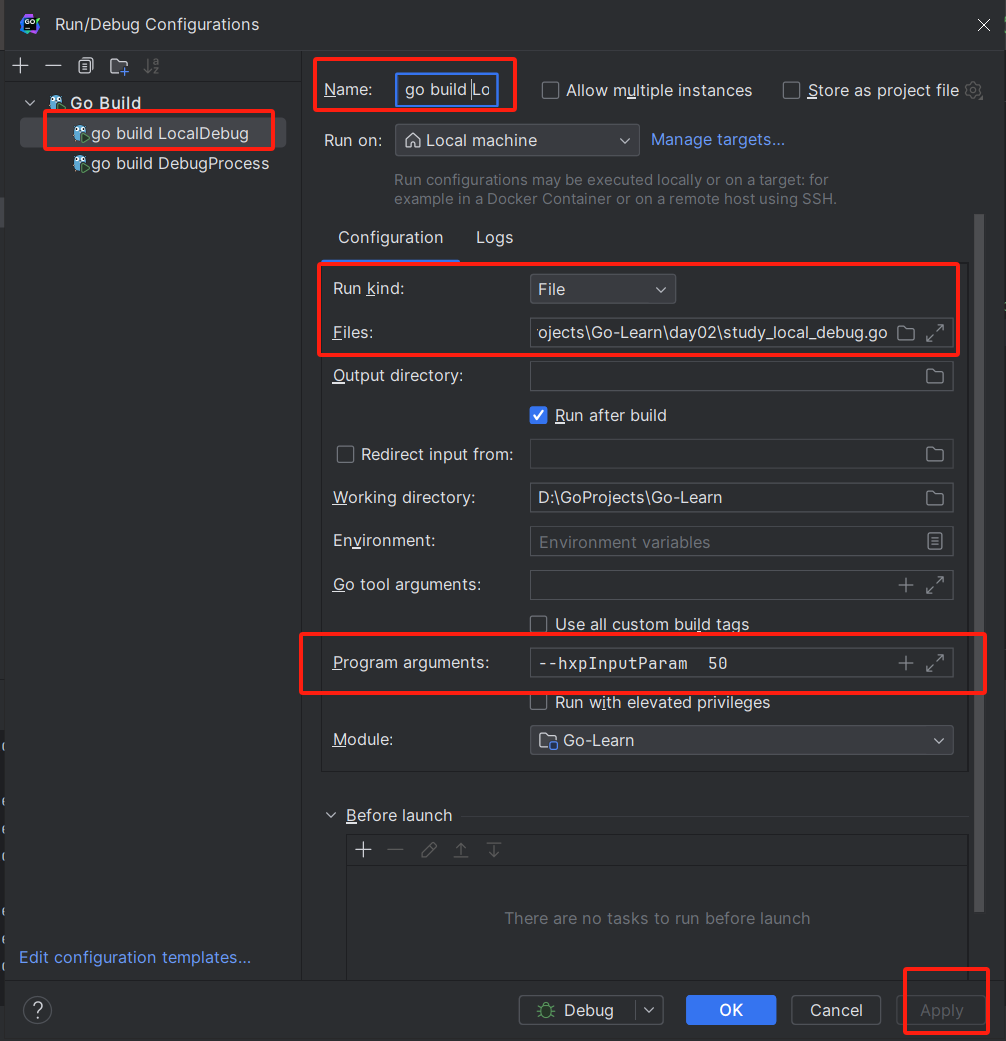Open Edit configuration templates
Viewport: 1006px width, 1041px height.
134,957
